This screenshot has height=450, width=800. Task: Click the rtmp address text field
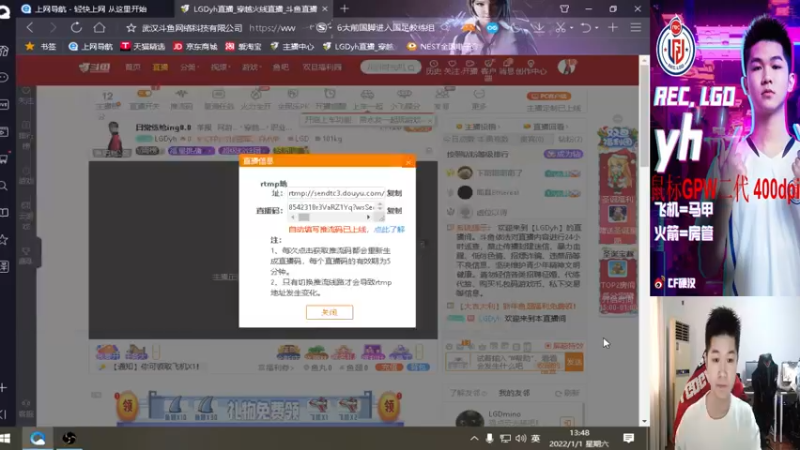point(336,193)
